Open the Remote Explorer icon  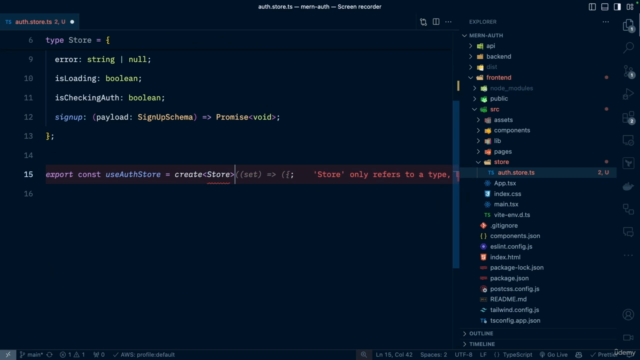pyautogui.click(x=628, y=141)
